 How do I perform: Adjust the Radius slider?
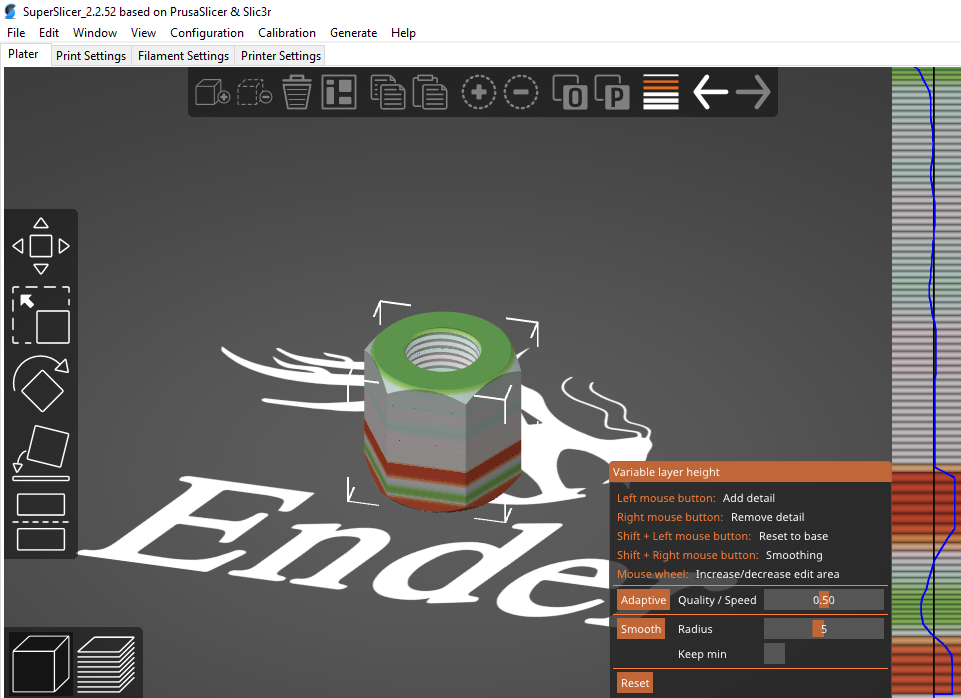[824, 629]
